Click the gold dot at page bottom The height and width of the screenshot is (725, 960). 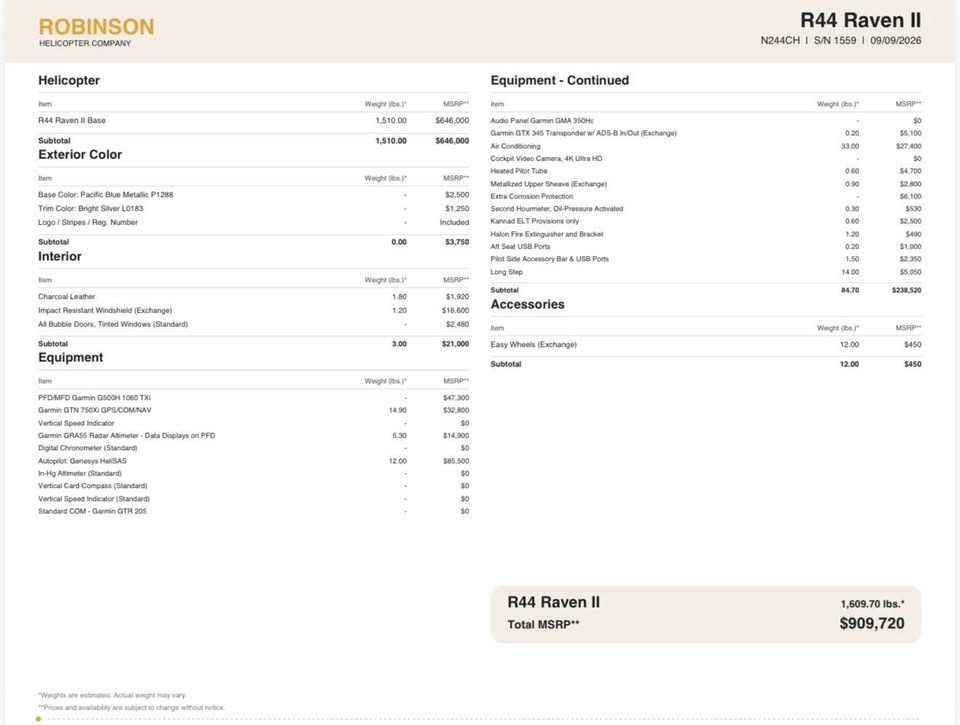(39, 719)
